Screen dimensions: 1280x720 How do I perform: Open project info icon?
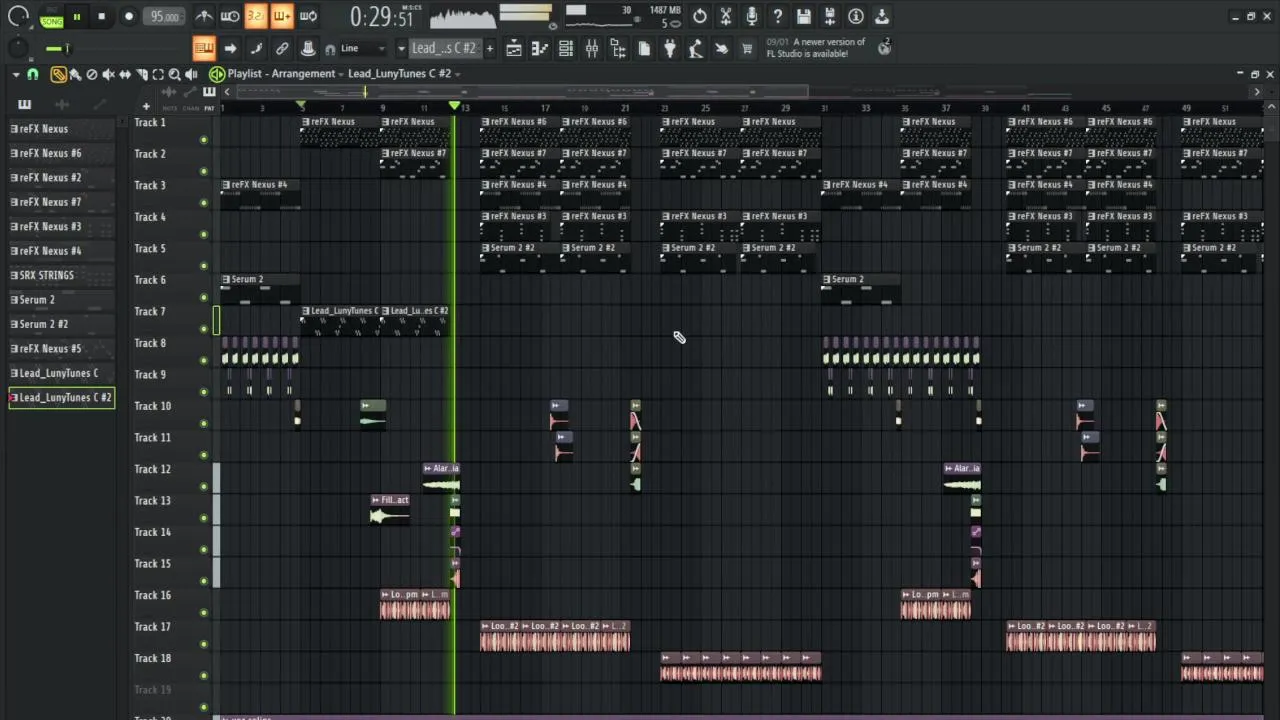click(856, 17)
